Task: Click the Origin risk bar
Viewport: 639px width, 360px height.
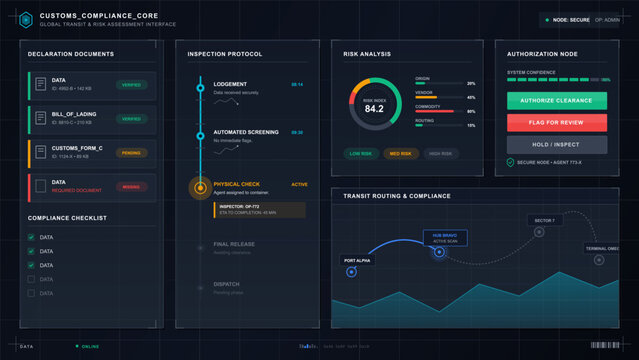Action: point(439,83)
